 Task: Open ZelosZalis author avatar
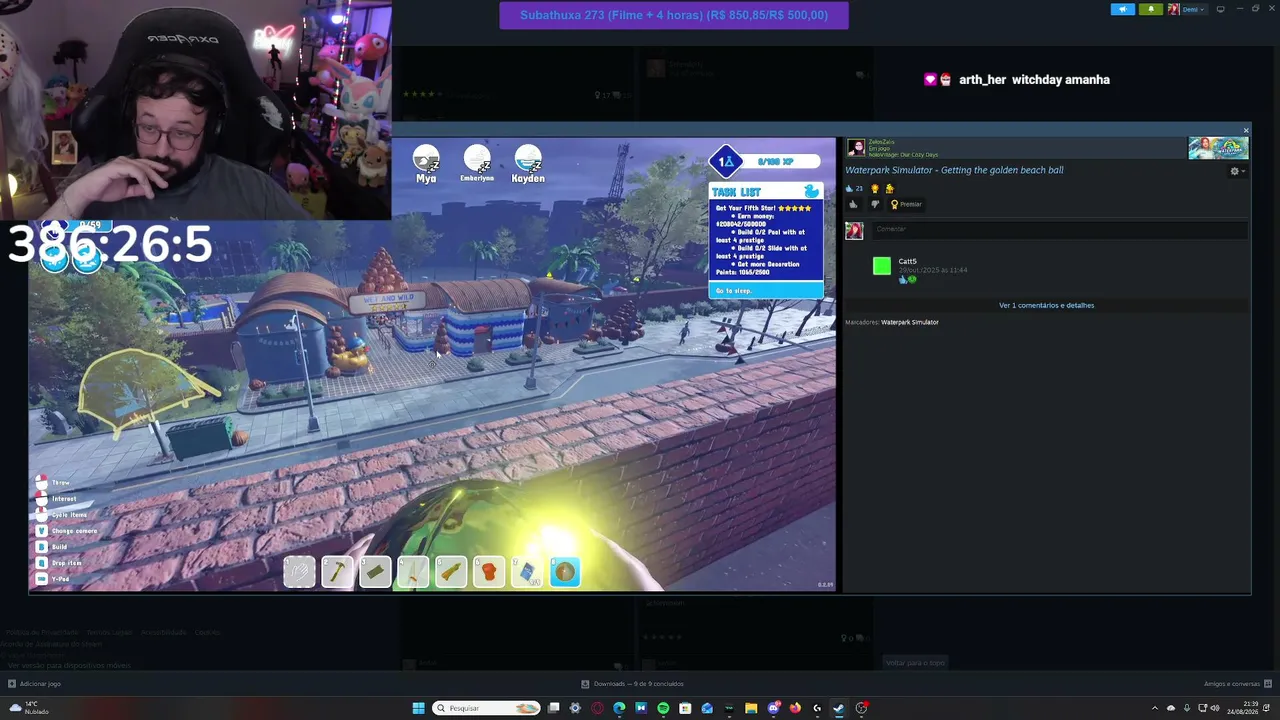click(x=856, y=148)
